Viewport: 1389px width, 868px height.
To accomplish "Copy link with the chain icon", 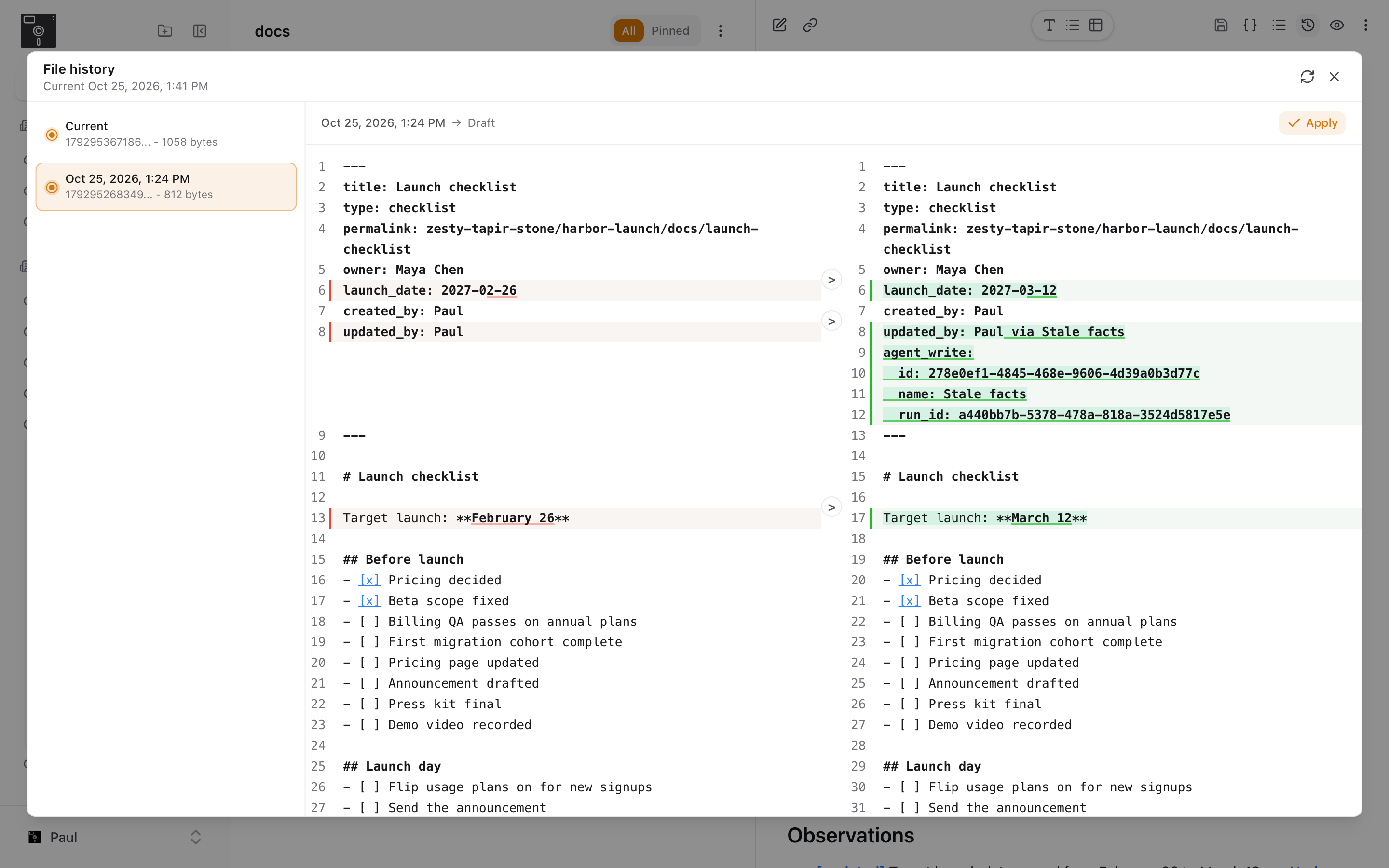I will click(810, 25).
